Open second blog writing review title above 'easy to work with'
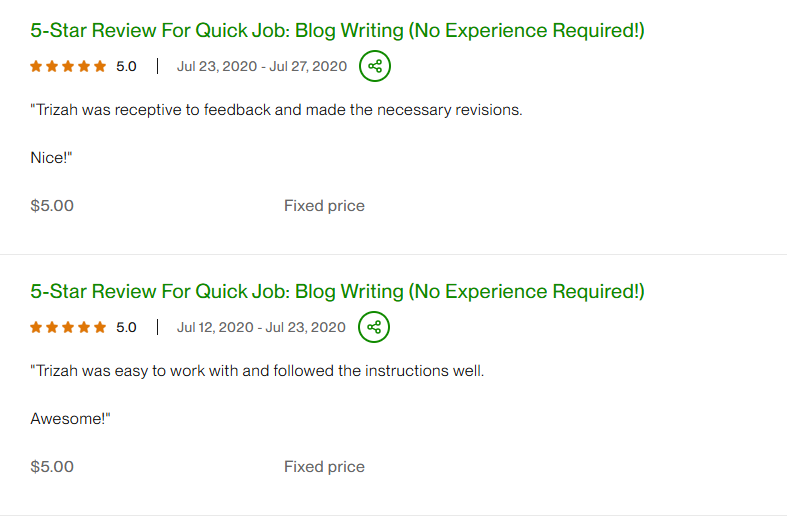787x522 pixels. tap(337, 292)
